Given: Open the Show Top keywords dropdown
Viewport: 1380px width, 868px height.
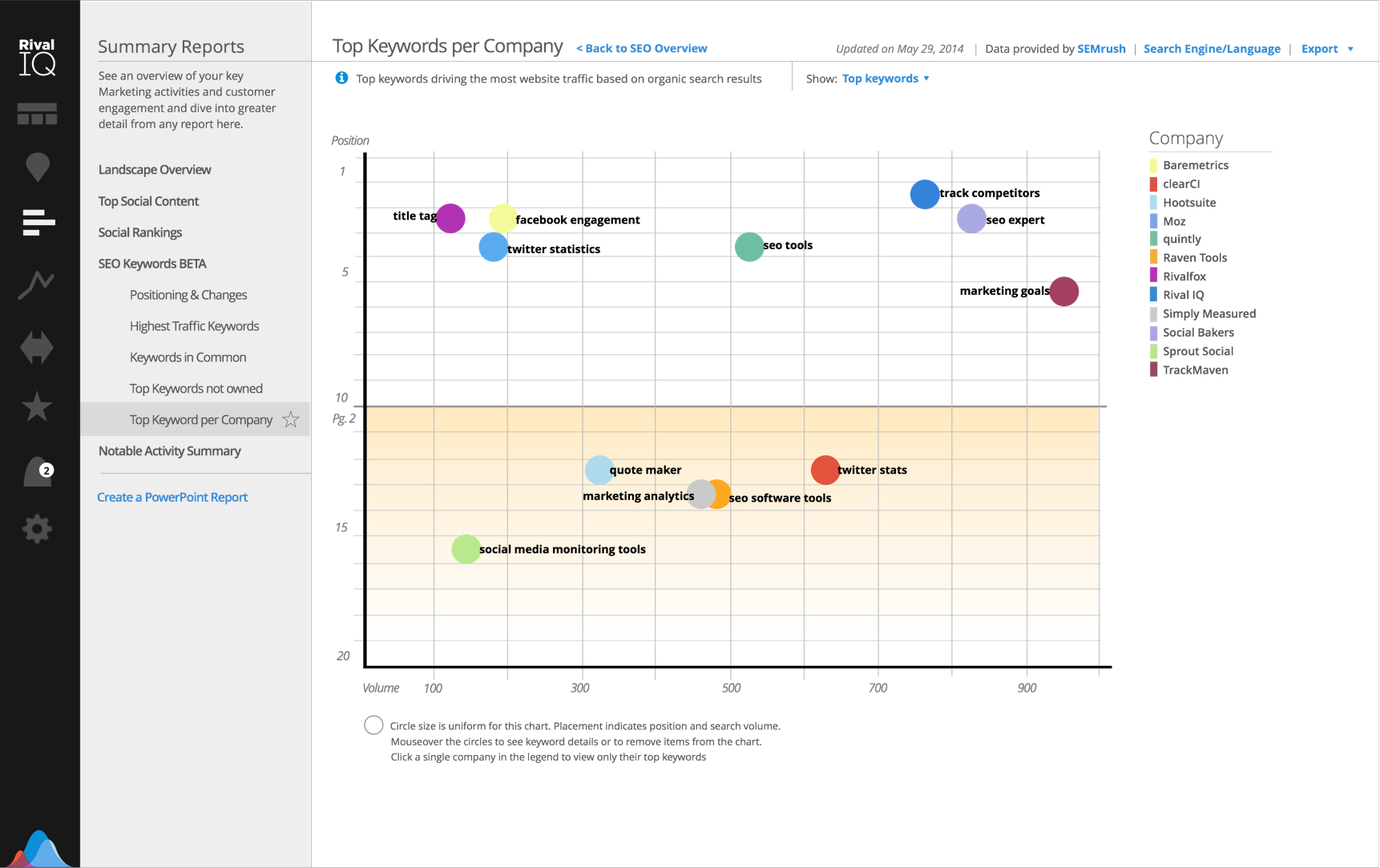Looking at the screenshot, I should pyautogui.click(x=886, y=79).
